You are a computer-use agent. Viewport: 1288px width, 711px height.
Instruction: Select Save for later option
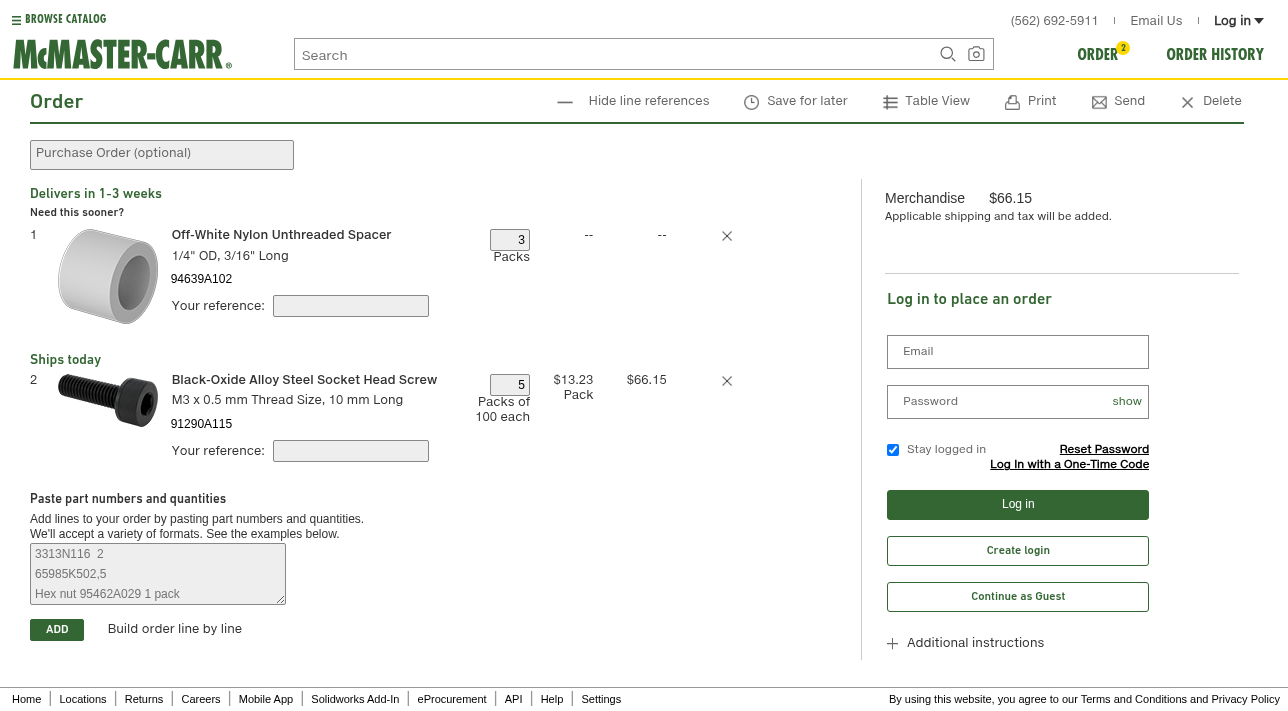807,101
